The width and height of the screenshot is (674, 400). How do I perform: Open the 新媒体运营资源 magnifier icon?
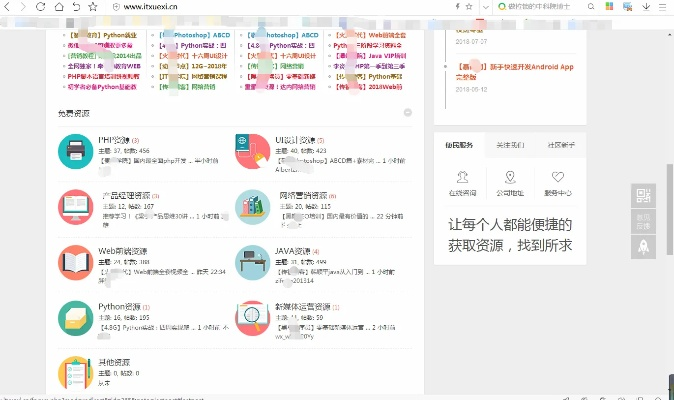coord(253,318)
